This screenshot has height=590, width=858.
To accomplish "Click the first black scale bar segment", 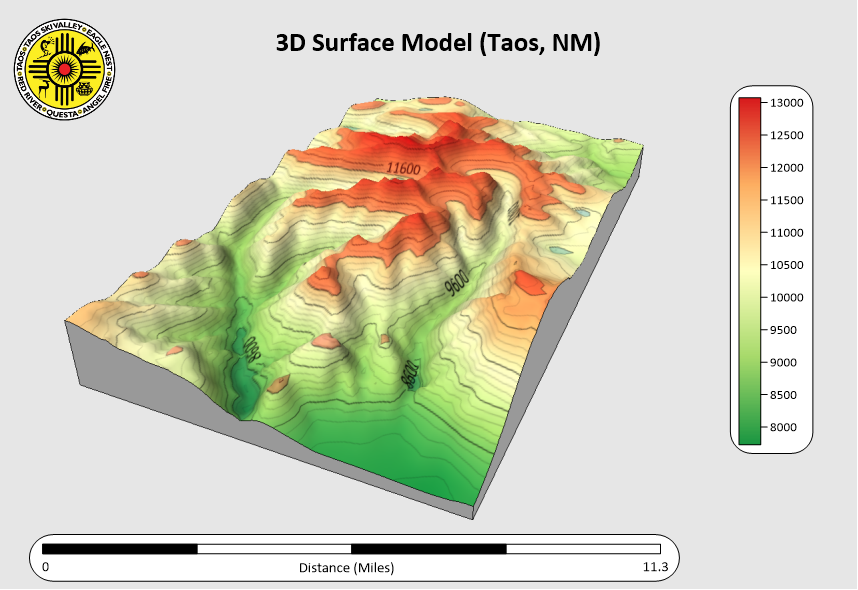I will [120, 549].
